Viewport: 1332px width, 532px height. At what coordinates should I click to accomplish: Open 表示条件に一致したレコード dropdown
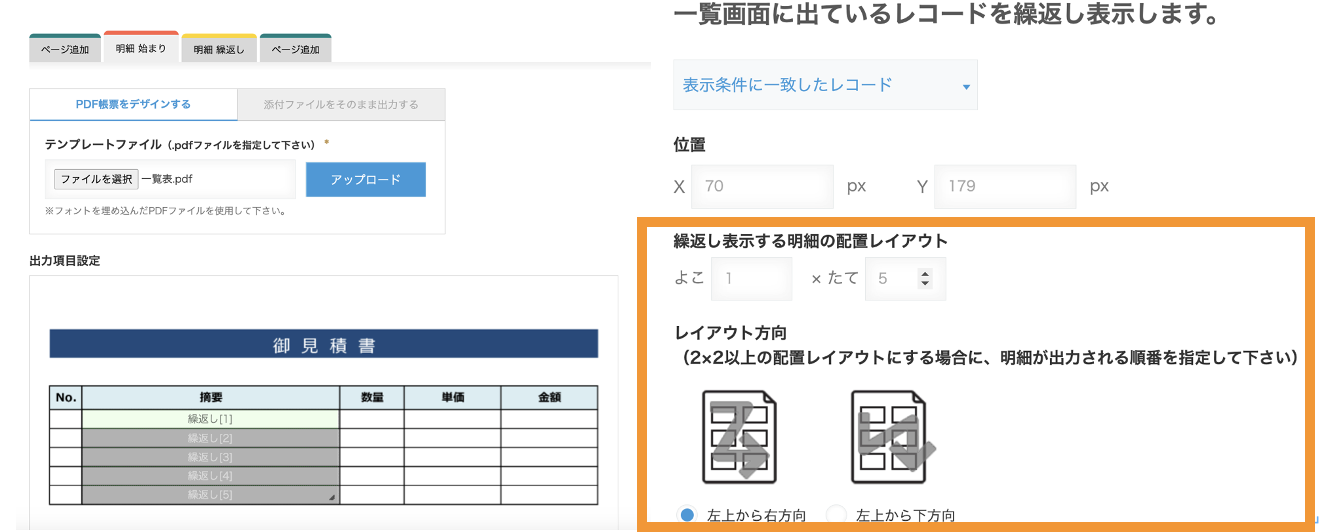point(825,85)
